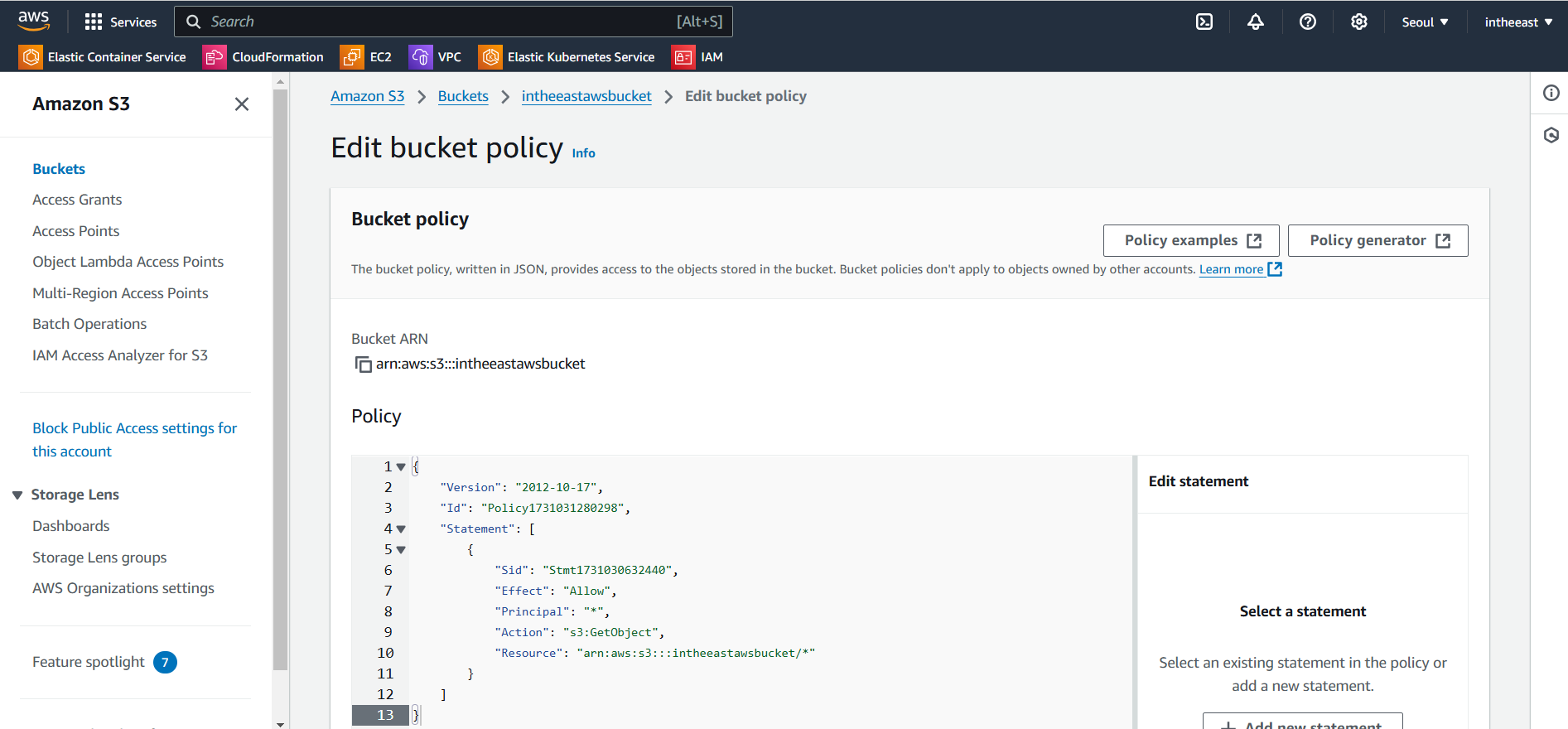Open Multi-Region Access Points
Viewport: 1568px width, 729px height.
coord(120,293)
